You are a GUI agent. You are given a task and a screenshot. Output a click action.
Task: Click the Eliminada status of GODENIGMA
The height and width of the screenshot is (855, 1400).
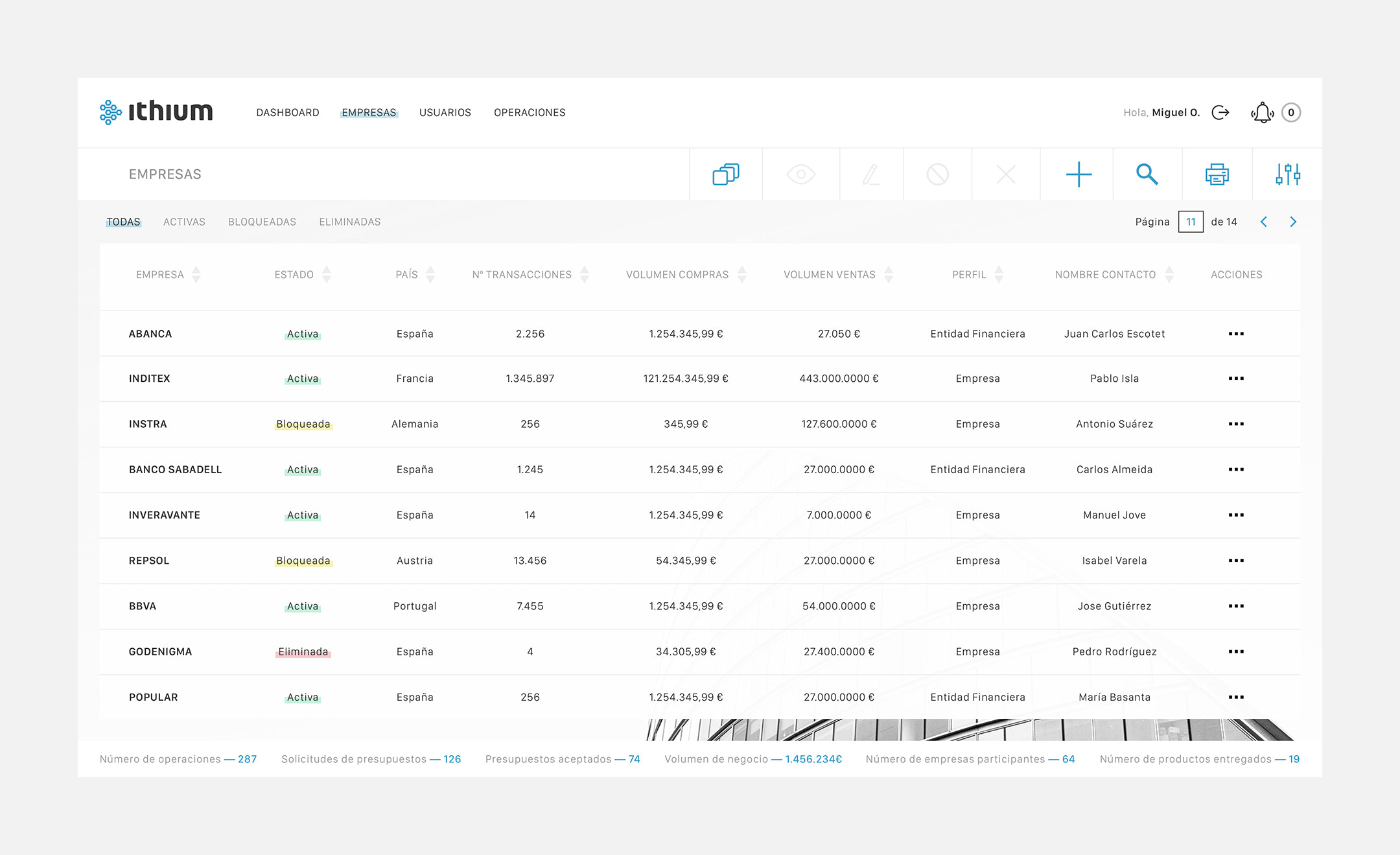[x=303, y=651]
